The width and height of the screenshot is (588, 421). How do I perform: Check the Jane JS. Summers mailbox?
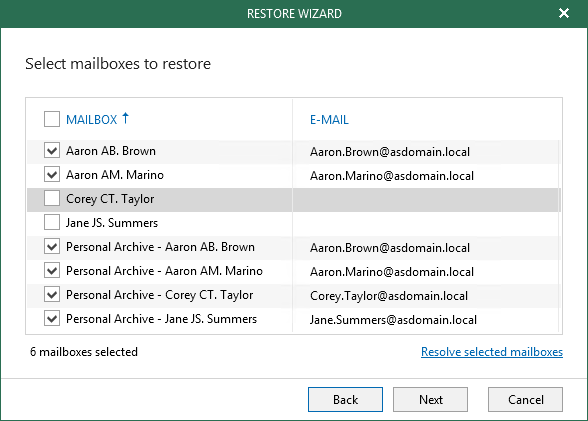pos(52,223)
